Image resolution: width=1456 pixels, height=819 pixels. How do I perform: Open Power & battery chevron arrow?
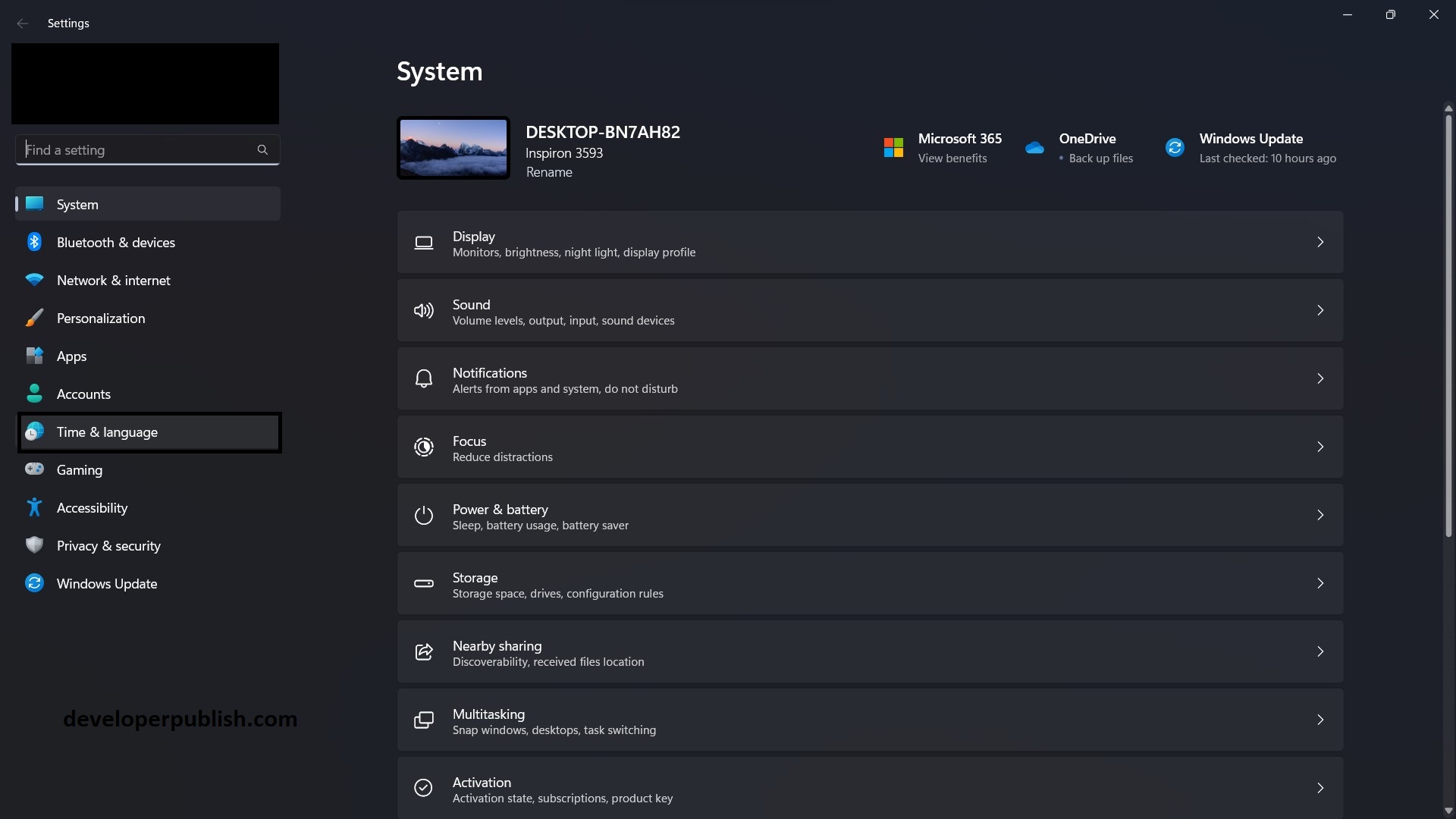point(1319,516)
